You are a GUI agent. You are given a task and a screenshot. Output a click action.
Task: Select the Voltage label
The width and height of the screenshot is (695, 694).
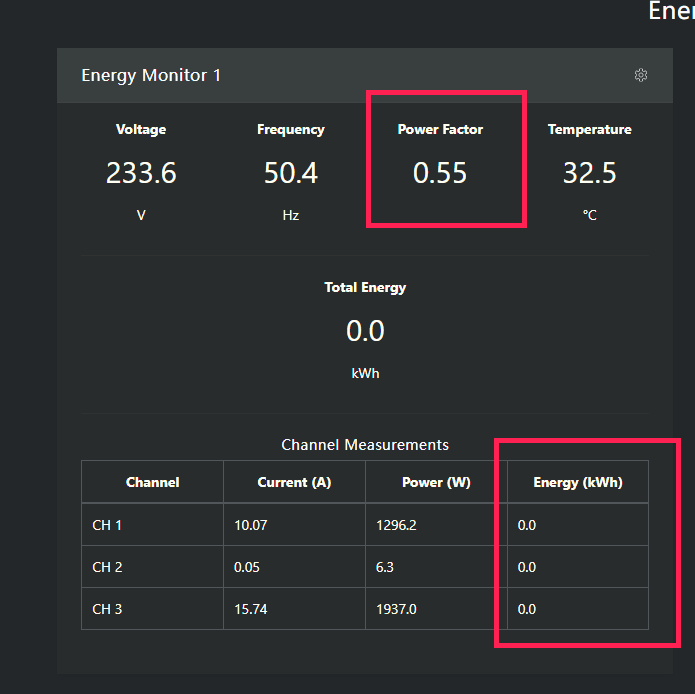[x=141, y=129]
